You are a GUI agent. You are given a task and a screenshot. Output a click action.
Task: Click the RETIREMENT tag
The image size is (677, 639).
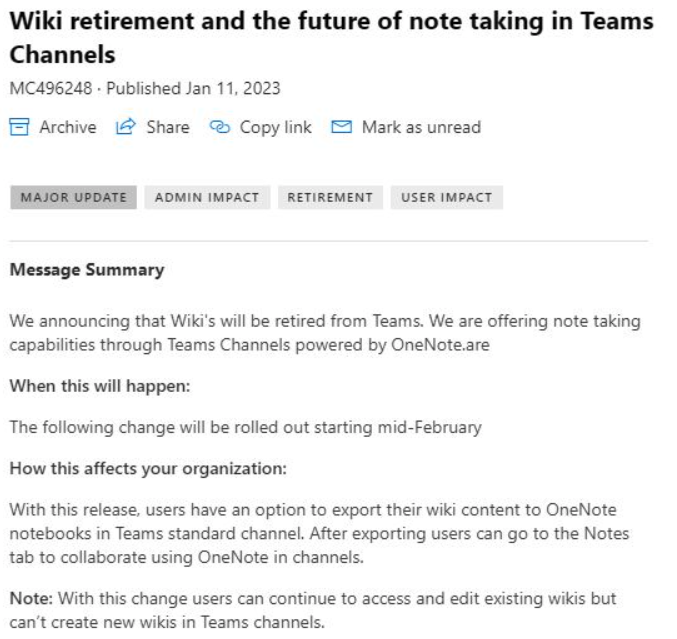[x=329, y=197]
